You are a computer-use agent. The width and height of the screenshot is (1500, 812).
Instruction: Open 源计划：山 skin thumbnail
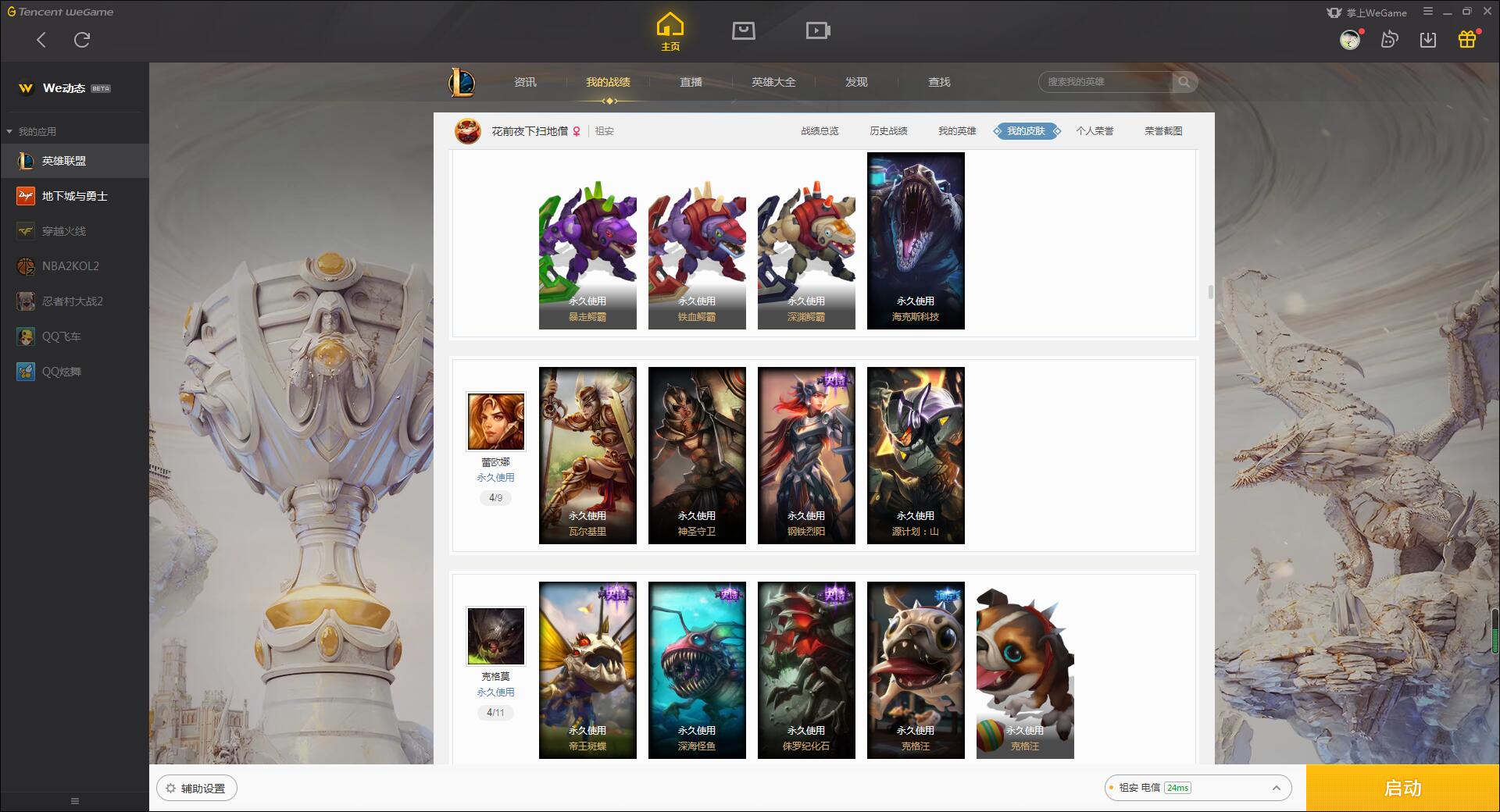(x=916, y=455)
